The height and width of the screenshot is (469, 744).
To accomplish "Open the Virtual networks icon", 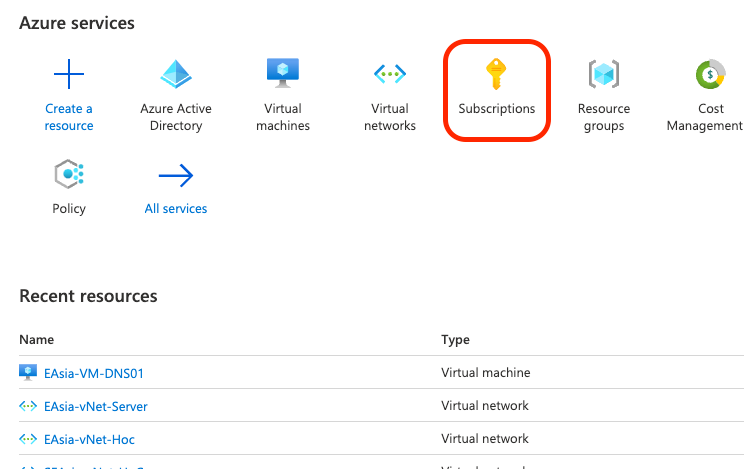I will click(x=390, y=74).
